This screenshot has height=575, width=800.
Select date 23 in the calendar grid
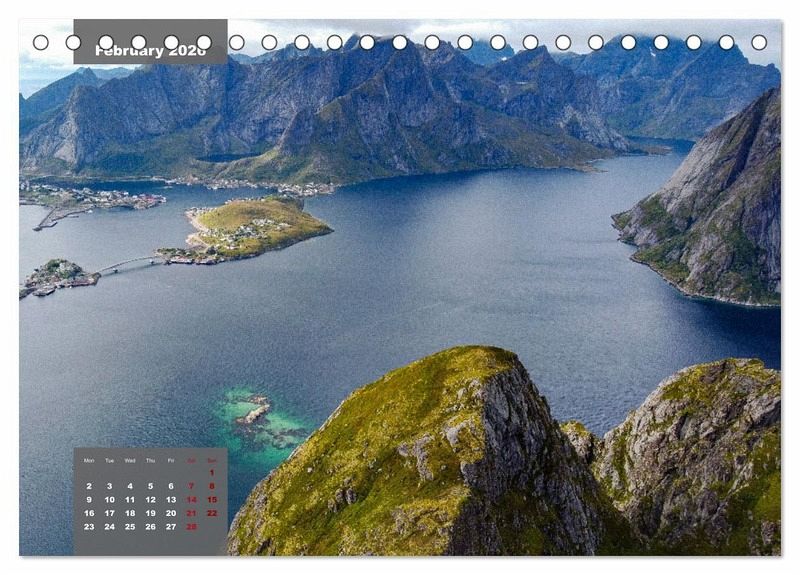tap(89, 527)
